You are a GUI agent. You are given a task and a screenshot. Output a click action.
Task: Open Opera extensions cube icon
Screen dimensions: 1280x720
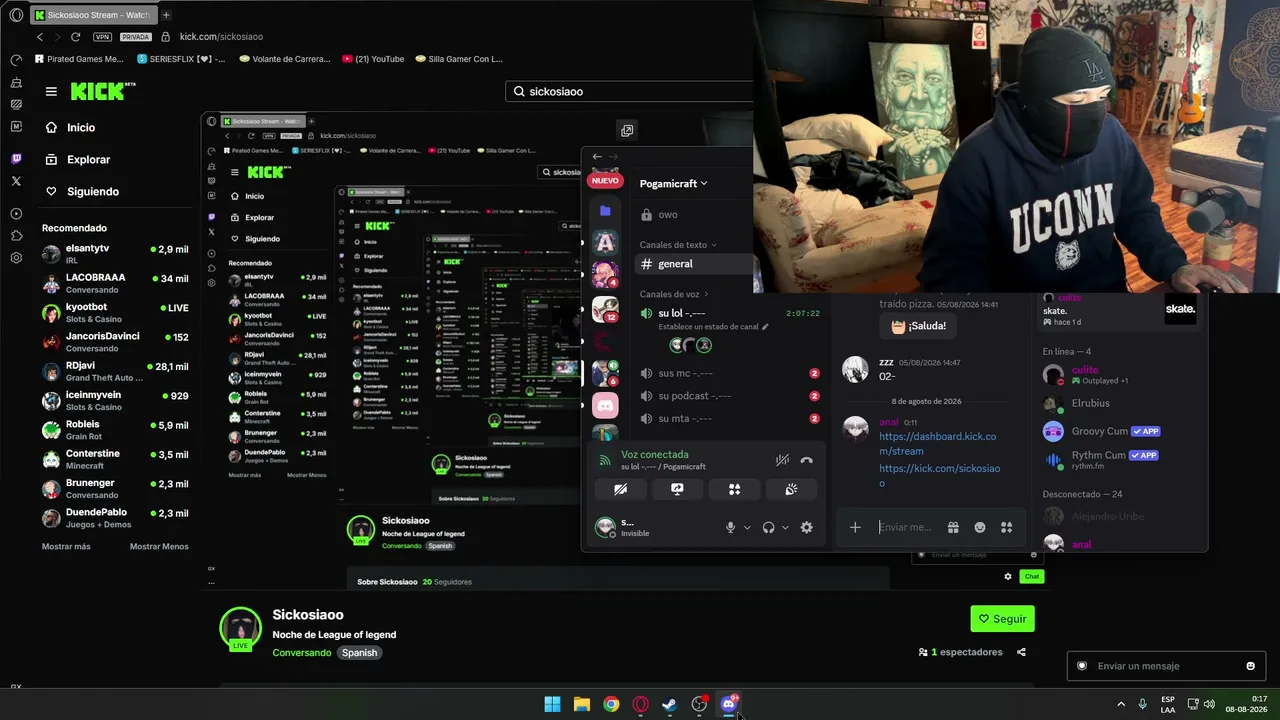(16, 236)
